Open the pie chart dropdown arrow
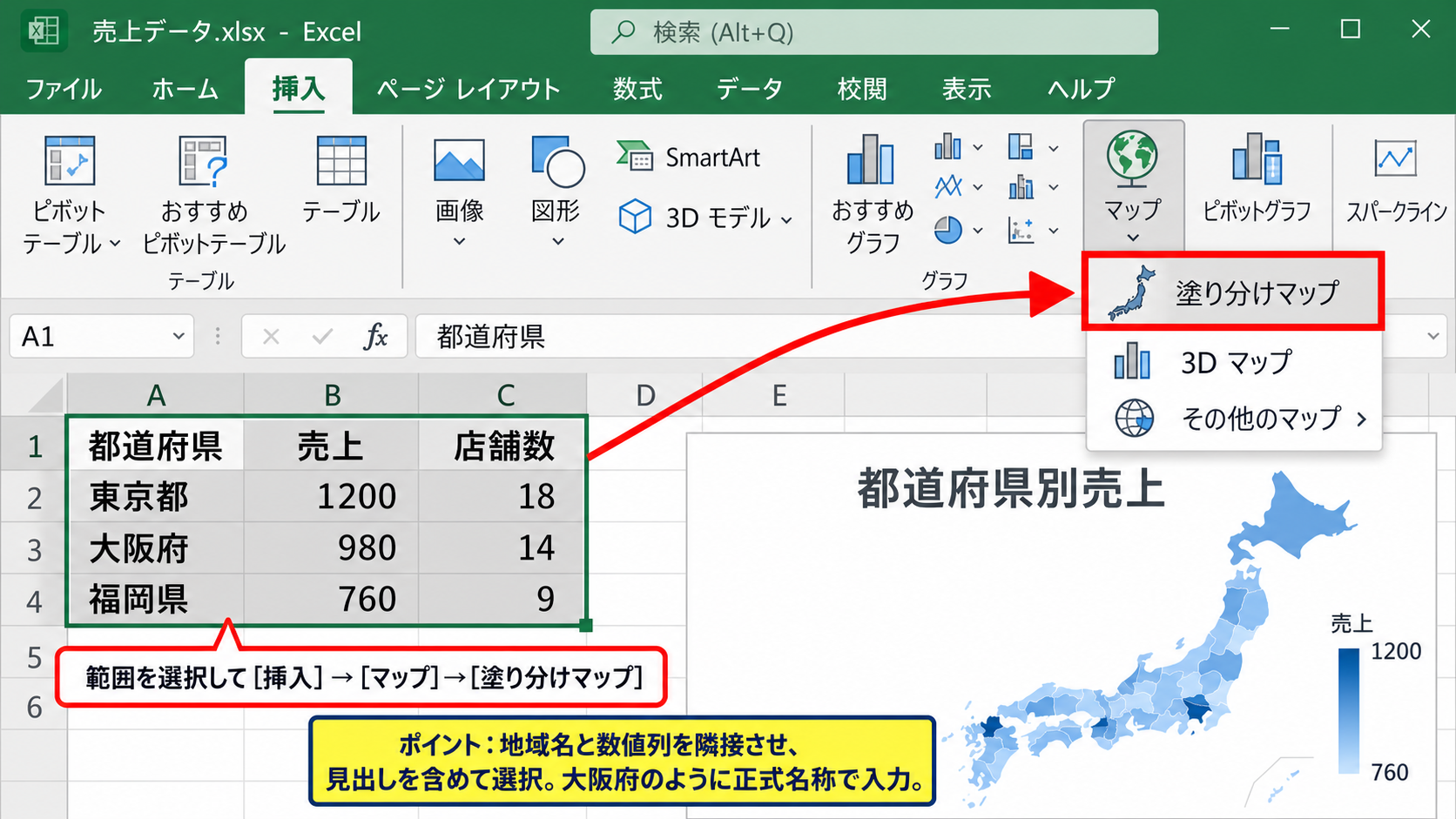Screen dimensions: 1456x819 click(978, 231)
